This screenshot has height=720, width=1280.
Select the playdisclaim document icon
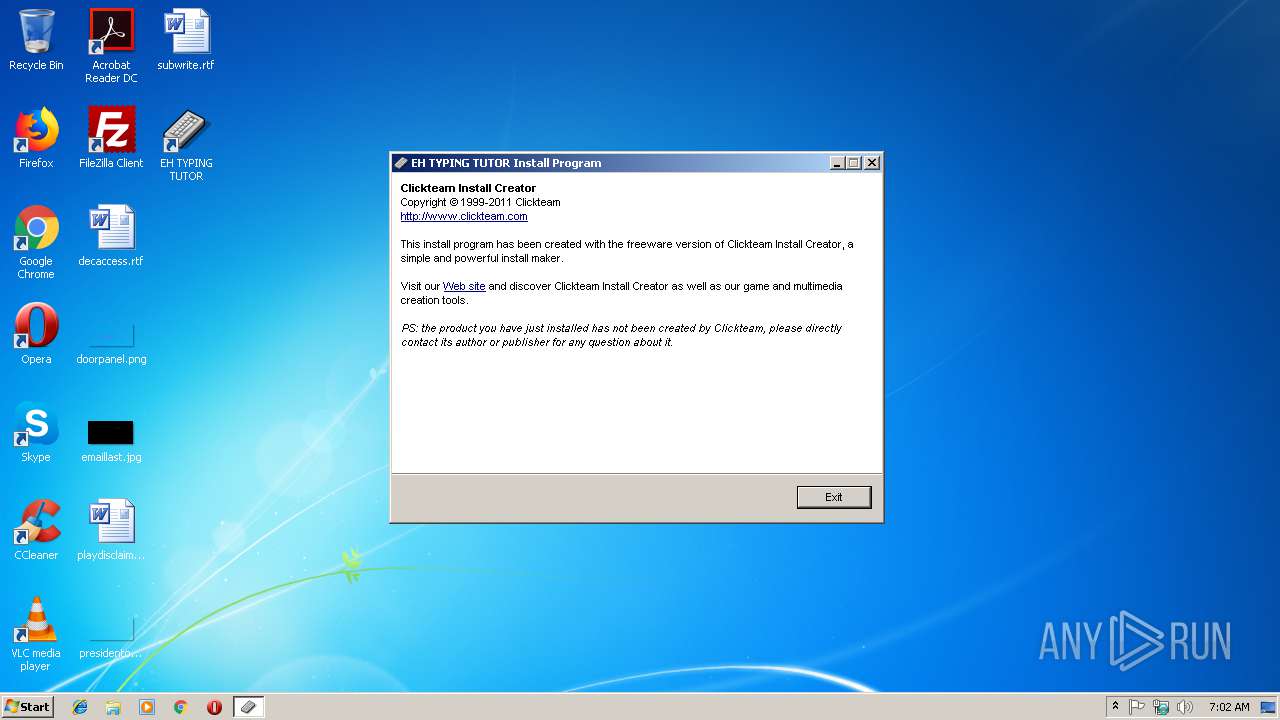(111, 530)
